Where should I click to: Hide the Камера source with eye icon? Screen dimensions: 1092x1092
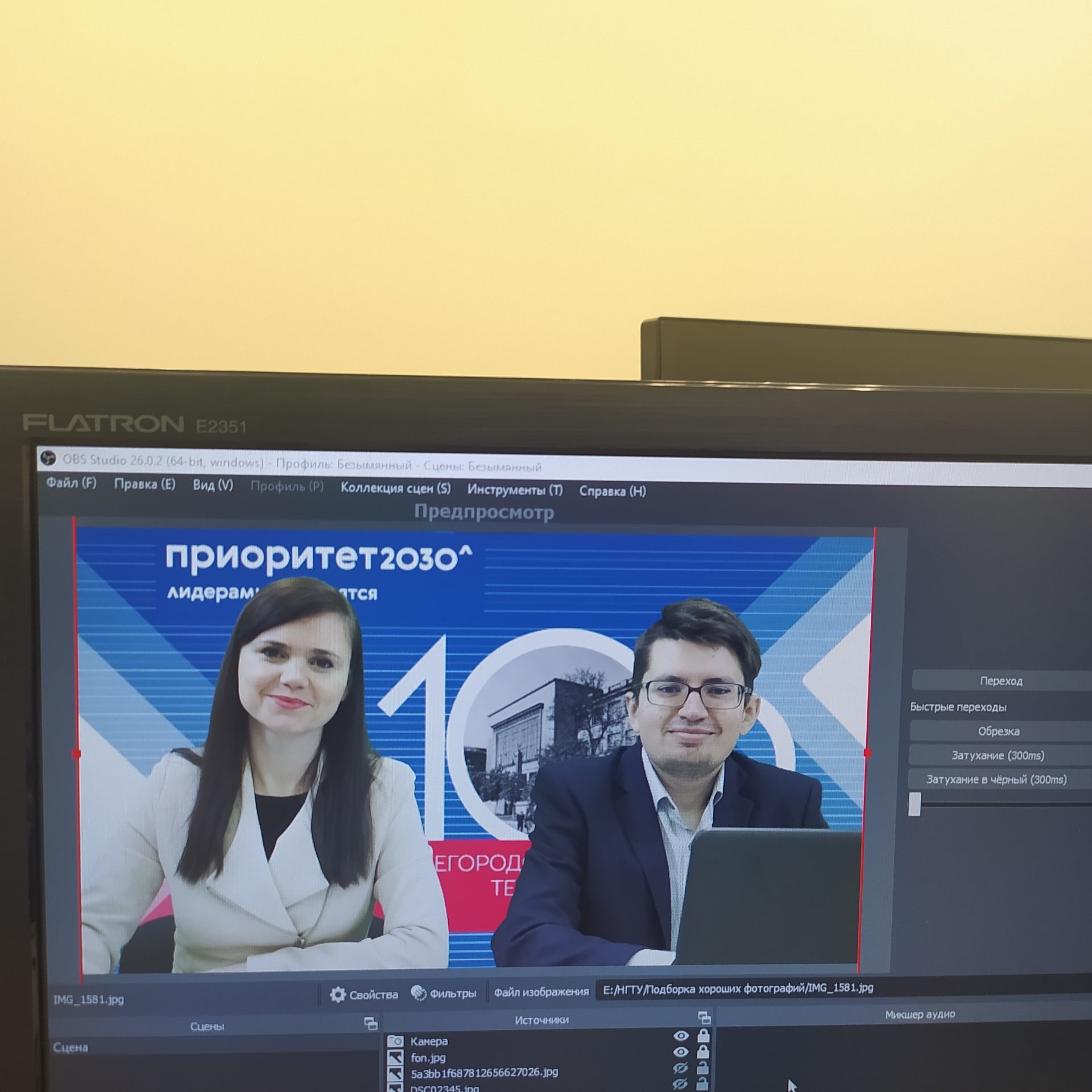[681, 1036]
